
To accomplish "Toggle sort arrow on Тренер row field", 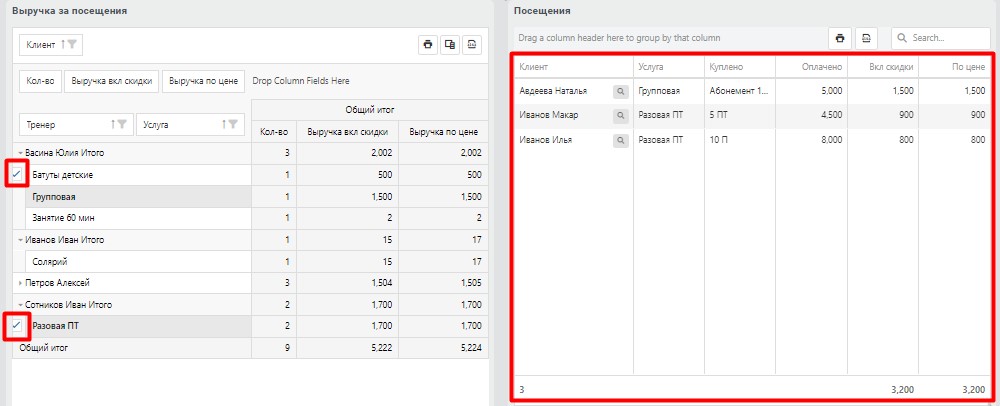I will (x=114, y=125).
